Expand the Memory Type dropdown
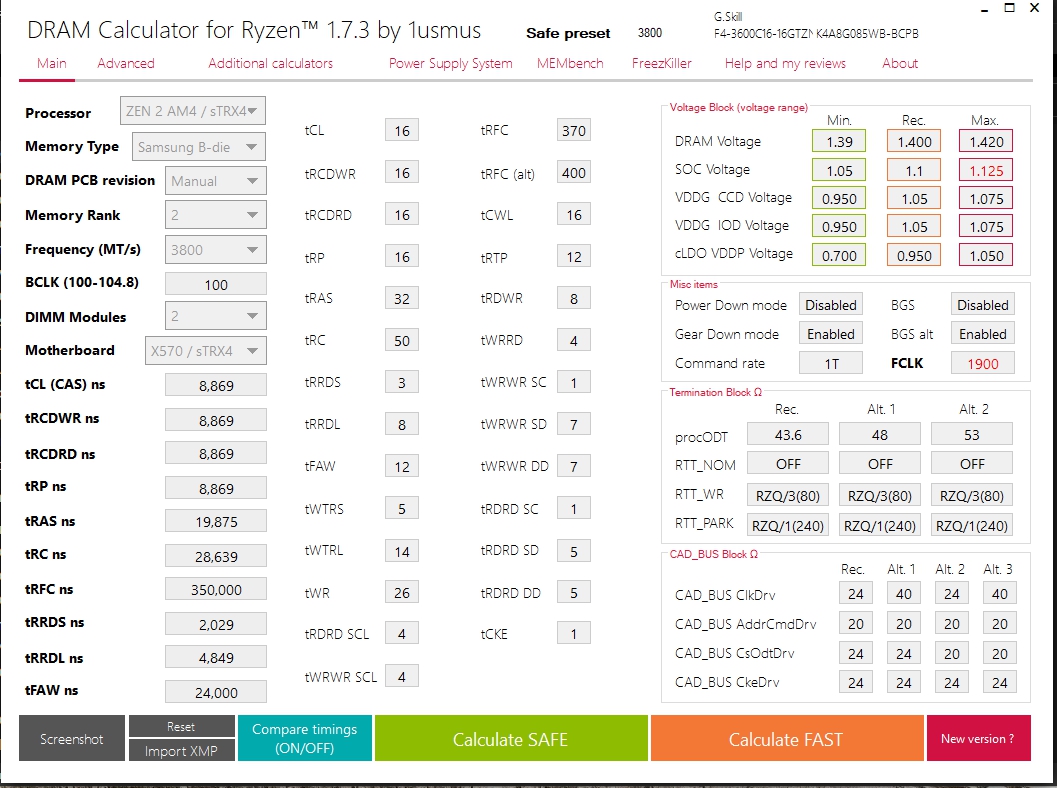This screenshot has width=1057, height=788. coord(198,147)
